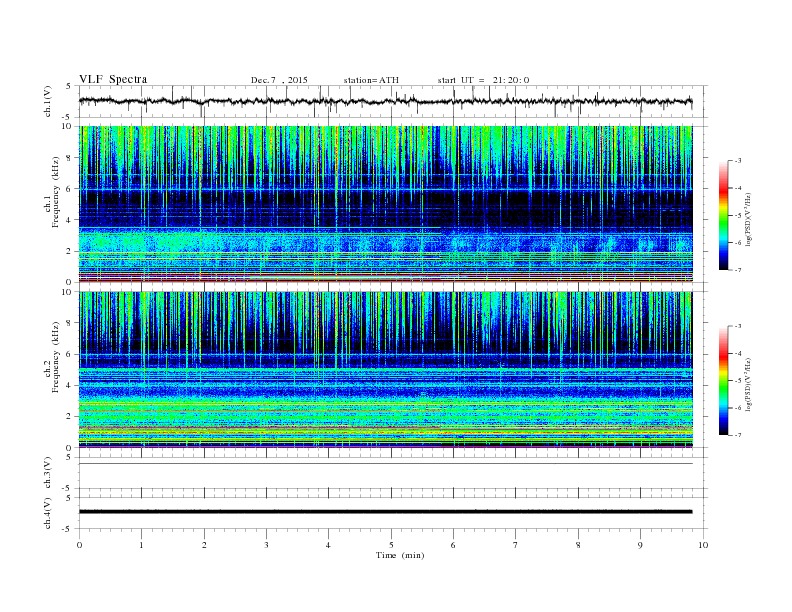792x612 pixels.
Task: Click the "ch.1(V)" waveform axis label
Action: coord(48,101)
